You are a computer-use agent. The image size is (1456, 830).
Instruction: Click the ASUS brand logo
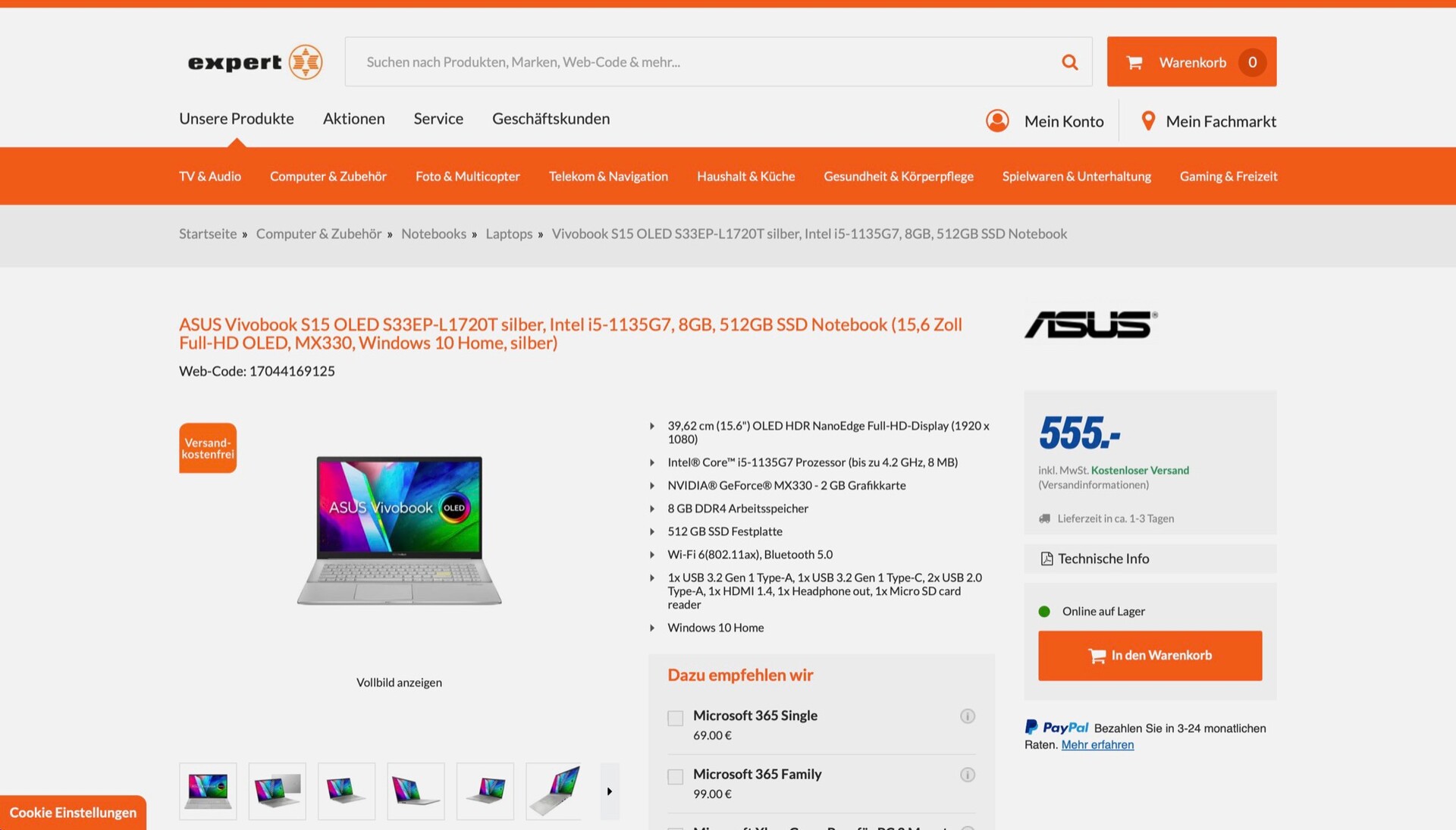1090,324
